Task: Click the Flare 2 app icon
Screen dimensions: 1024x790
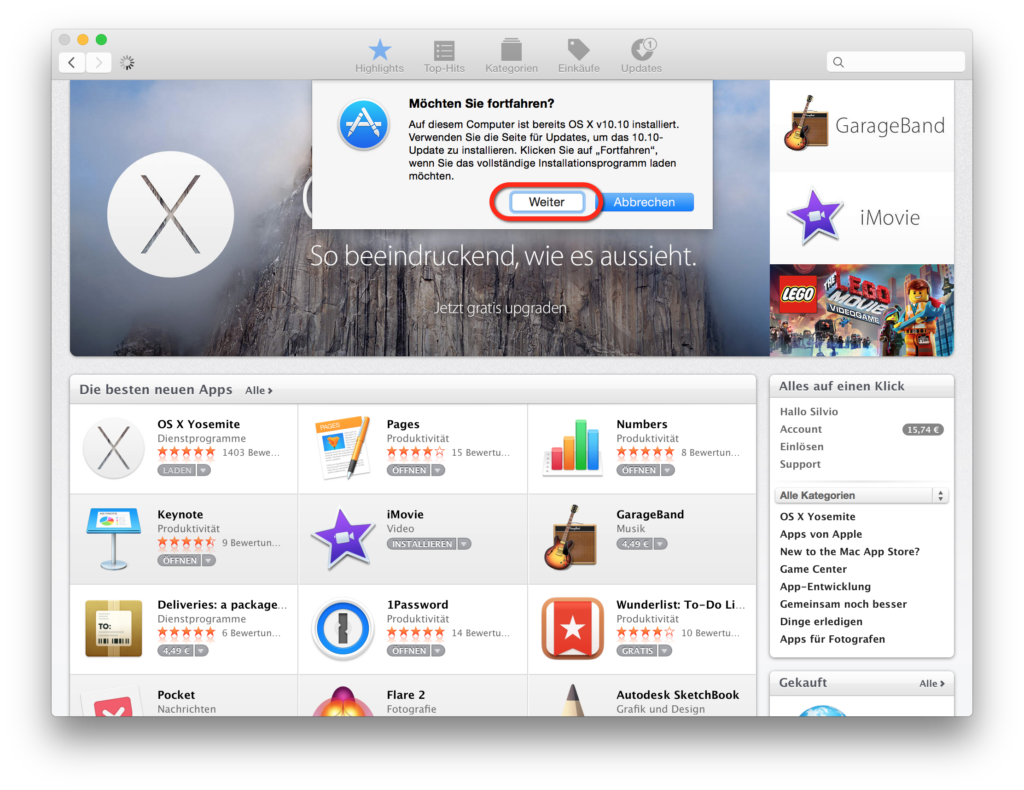Action: click(342, 702)
